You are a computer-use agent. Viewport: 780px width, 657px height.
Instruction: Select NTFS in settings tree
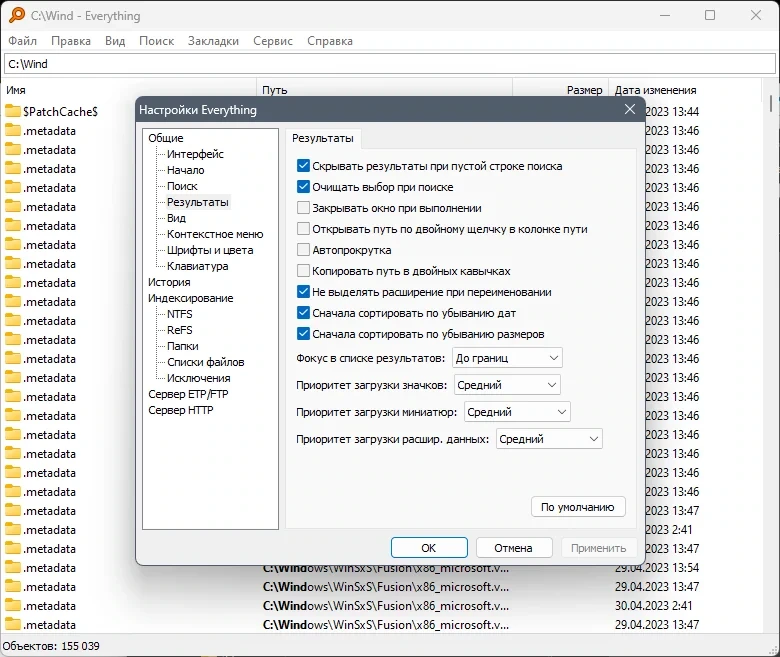point(180,314)
